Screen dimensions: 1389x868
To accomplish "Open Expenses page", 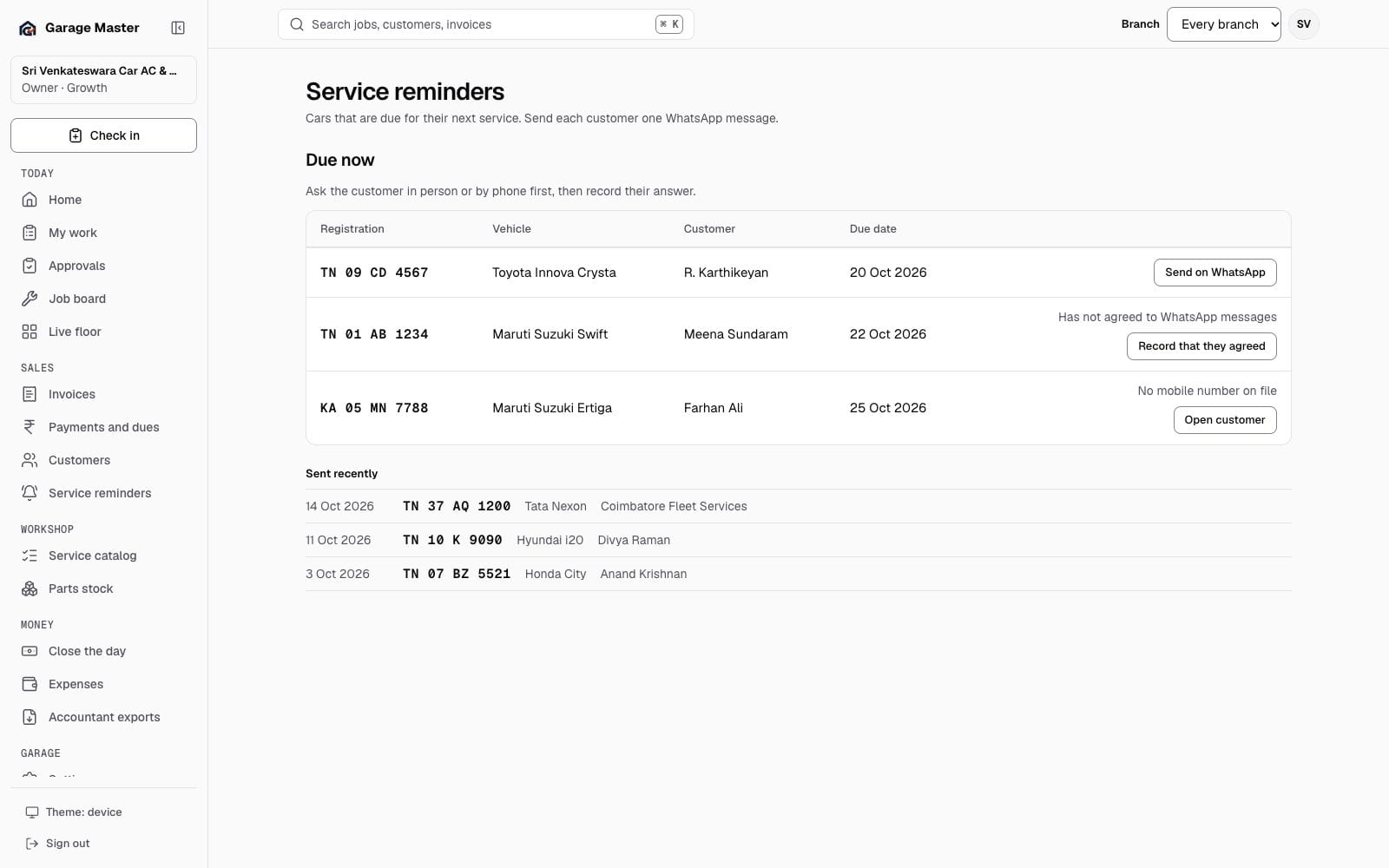I will pos(103,684).
